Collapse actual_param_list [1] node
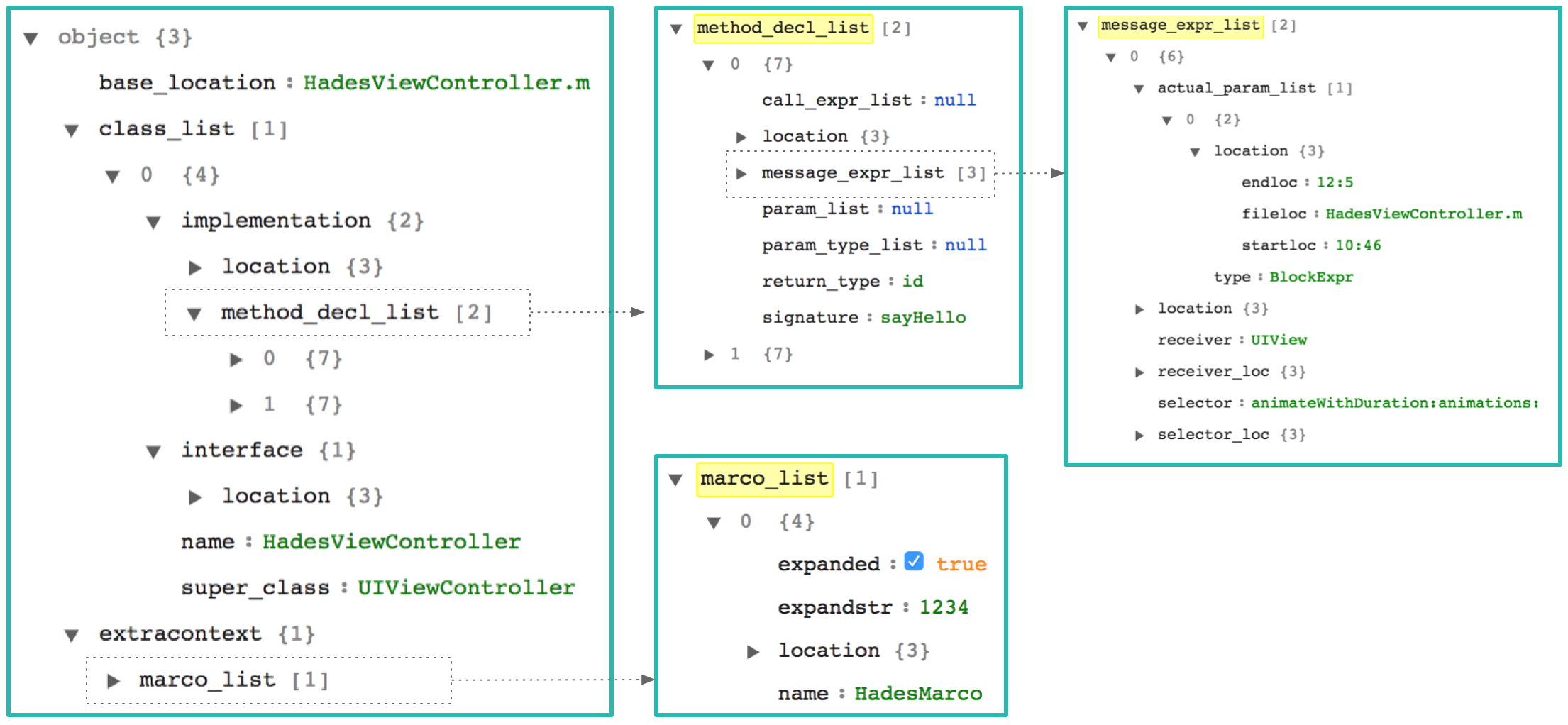 [1139, 89]
